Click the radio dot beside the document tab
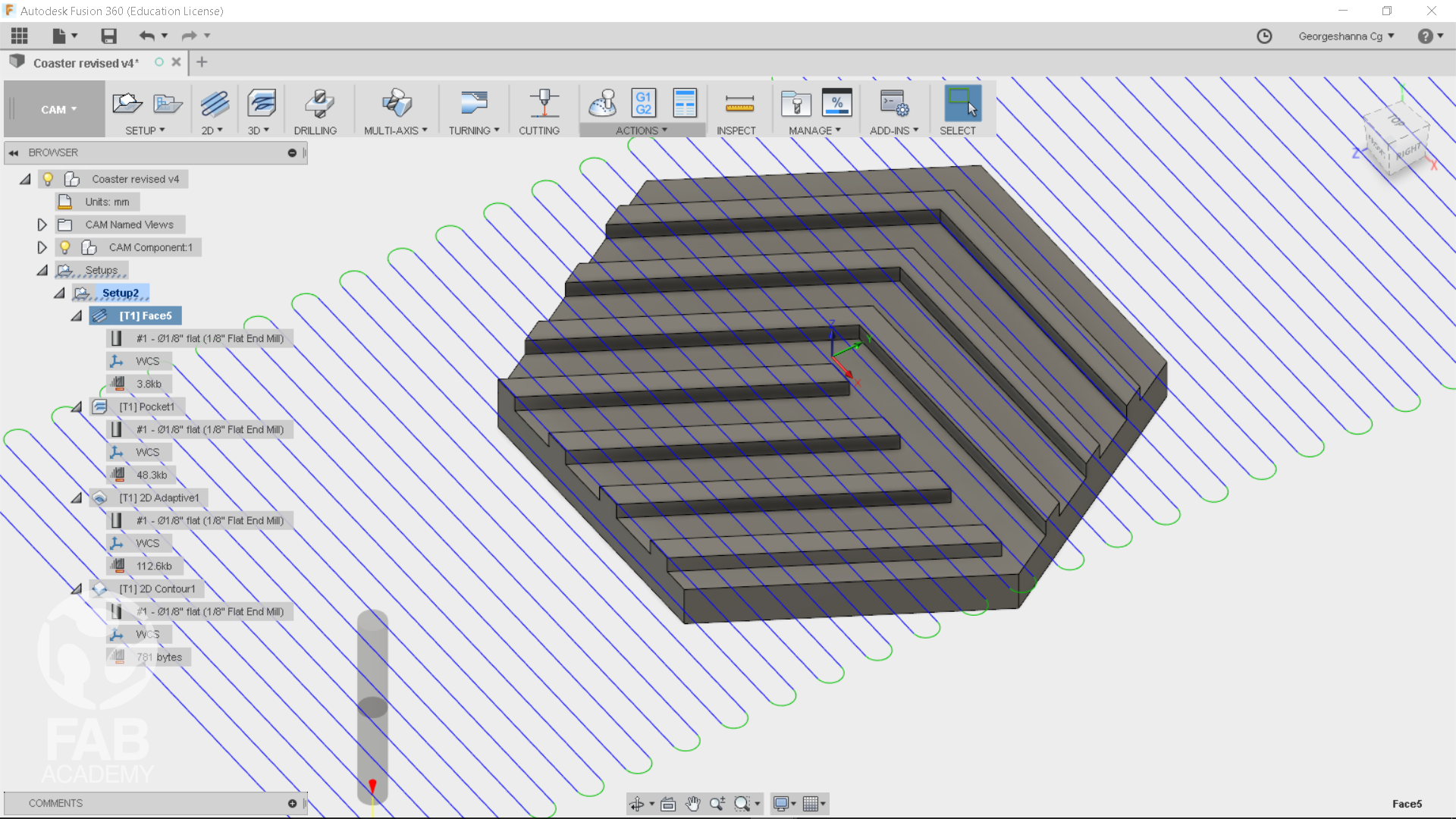This screenshot has width=1456, height=819. click(159, 62)
